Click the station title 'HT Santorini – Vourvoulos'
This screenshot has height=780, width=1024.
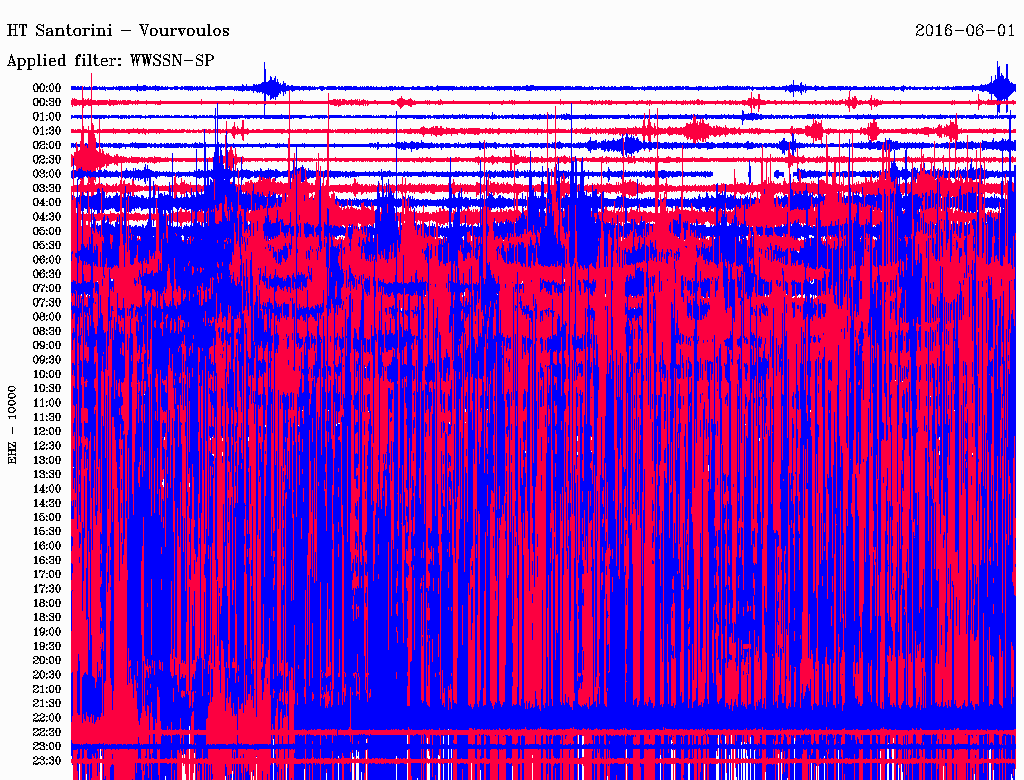[x=118, y=31]
